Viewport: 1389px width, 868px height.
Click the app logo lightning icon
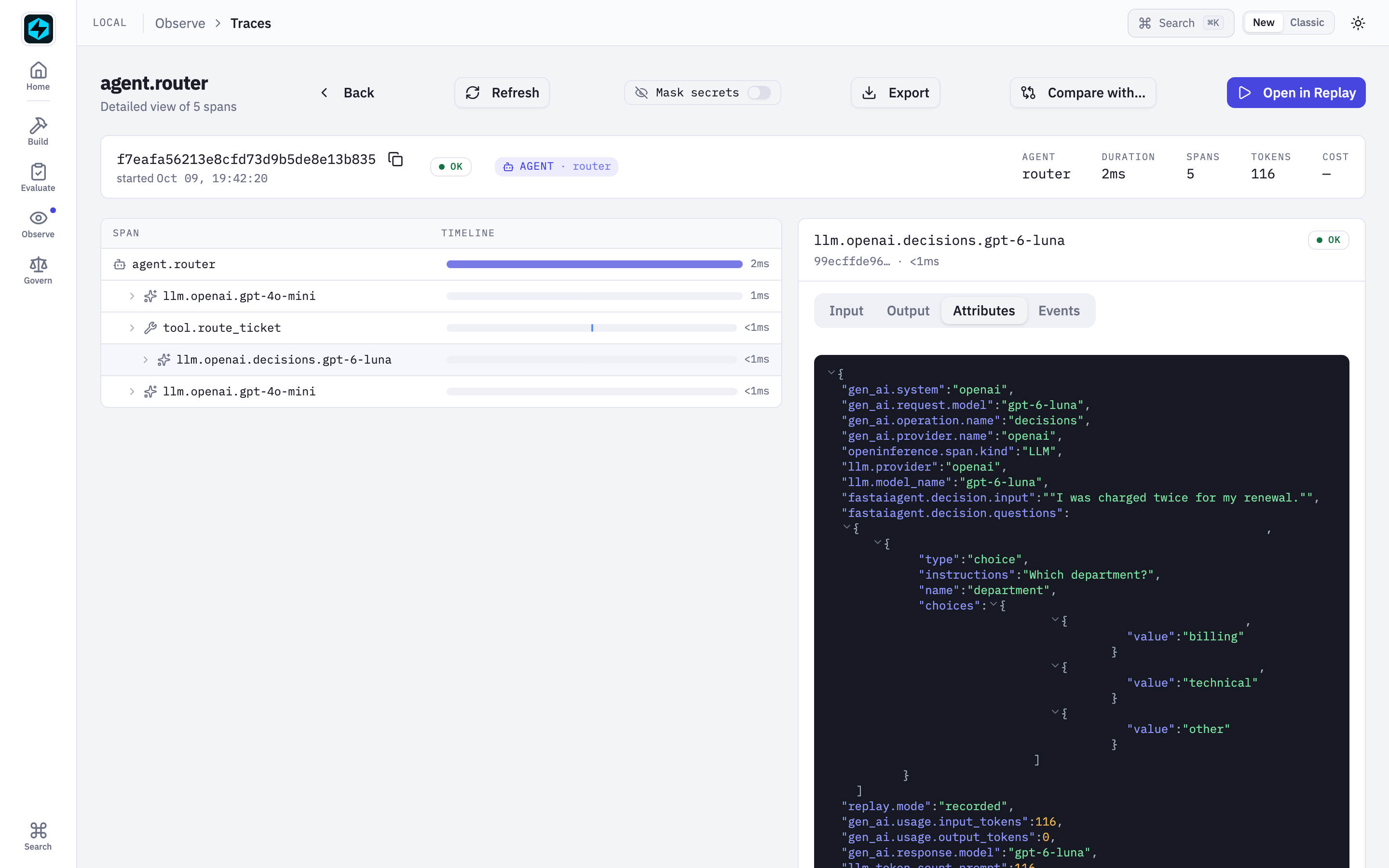pos(38,29)
